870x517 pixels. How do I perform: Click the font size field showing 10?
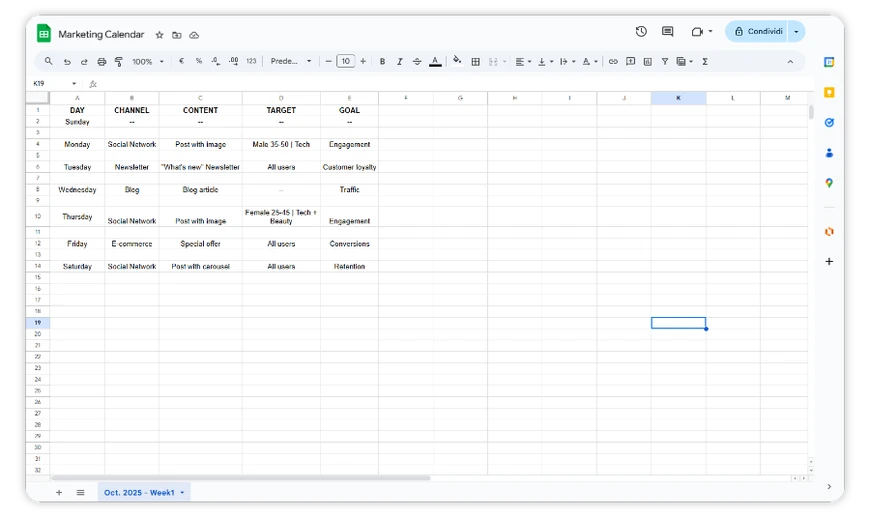[x=346, y=61]
